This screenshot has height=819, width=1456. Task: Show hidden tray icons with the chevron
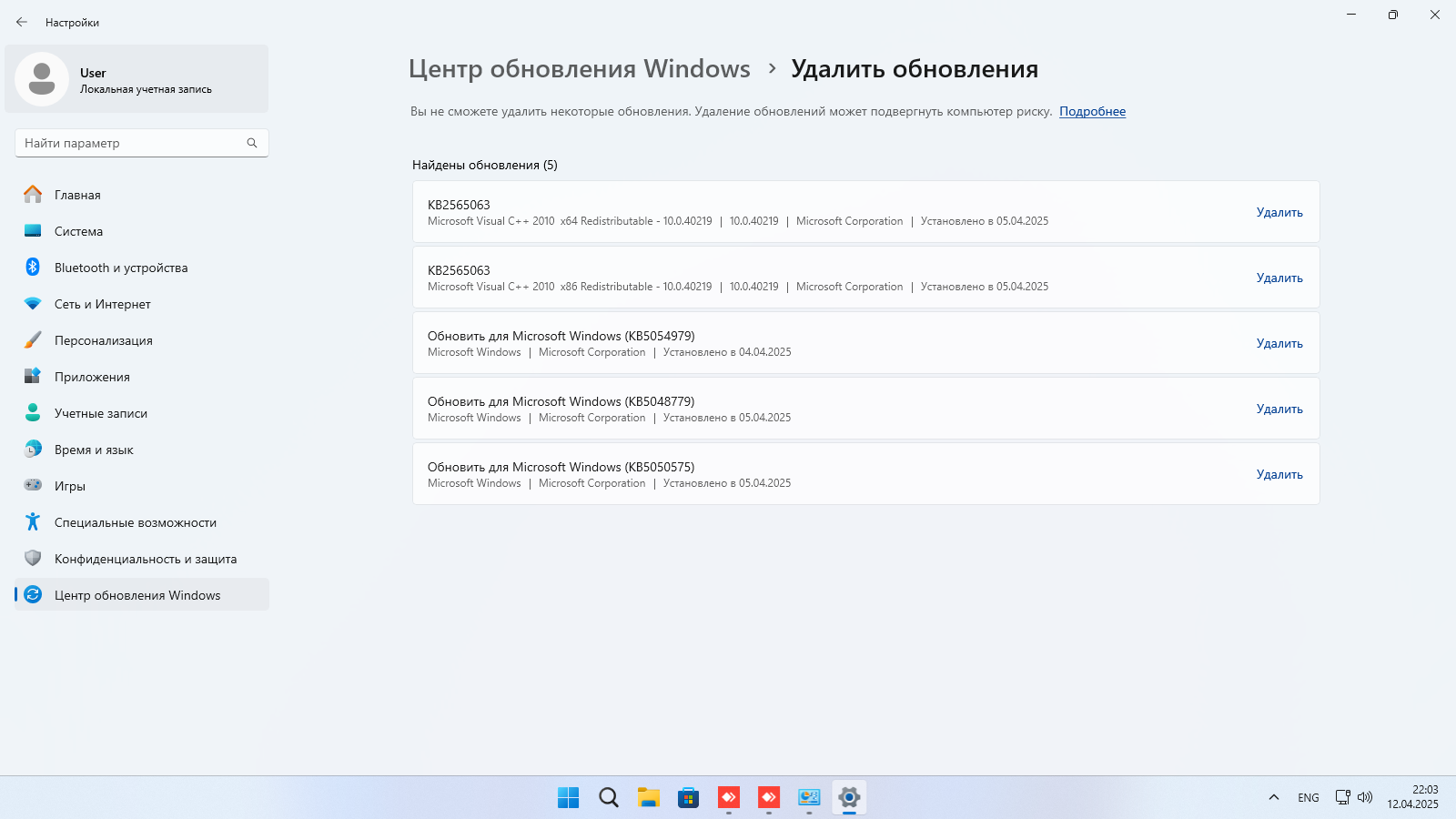1274,797
